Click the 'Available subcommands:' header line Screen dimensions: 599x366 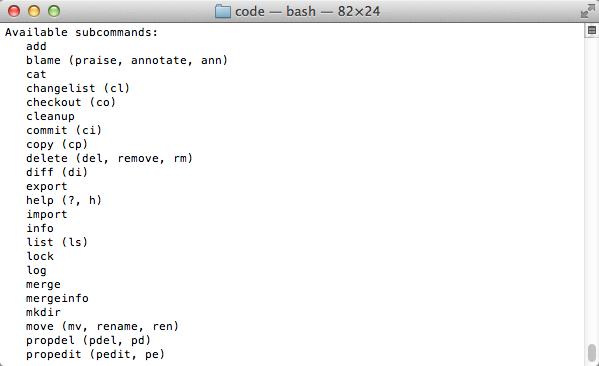(x=81, y=32)
